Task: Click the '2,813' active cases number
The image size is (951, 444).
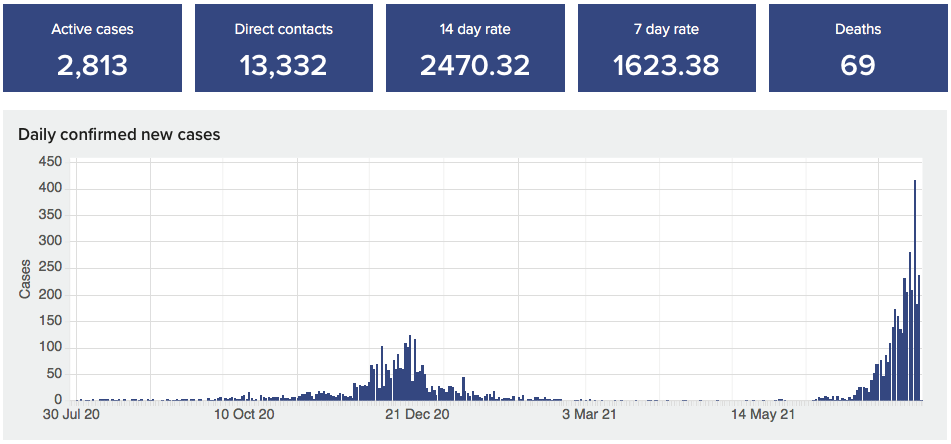Action: pyautogui.click(x=92, y=66)
